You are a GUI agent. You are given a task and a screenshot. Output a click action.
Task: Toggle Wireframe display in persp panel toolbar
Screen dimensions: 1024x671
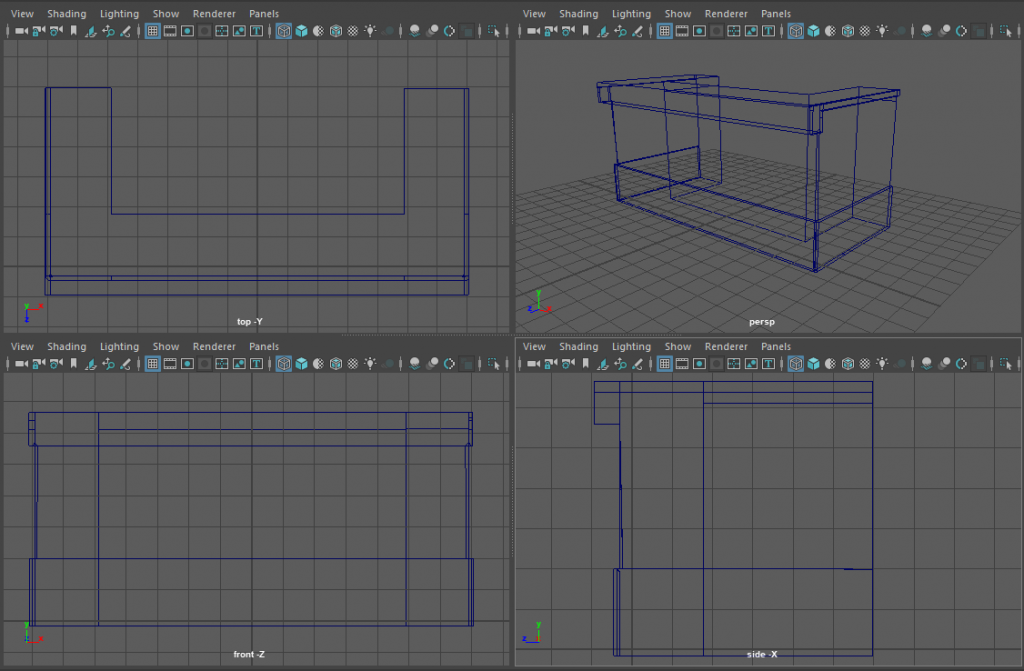click(796, 31)
